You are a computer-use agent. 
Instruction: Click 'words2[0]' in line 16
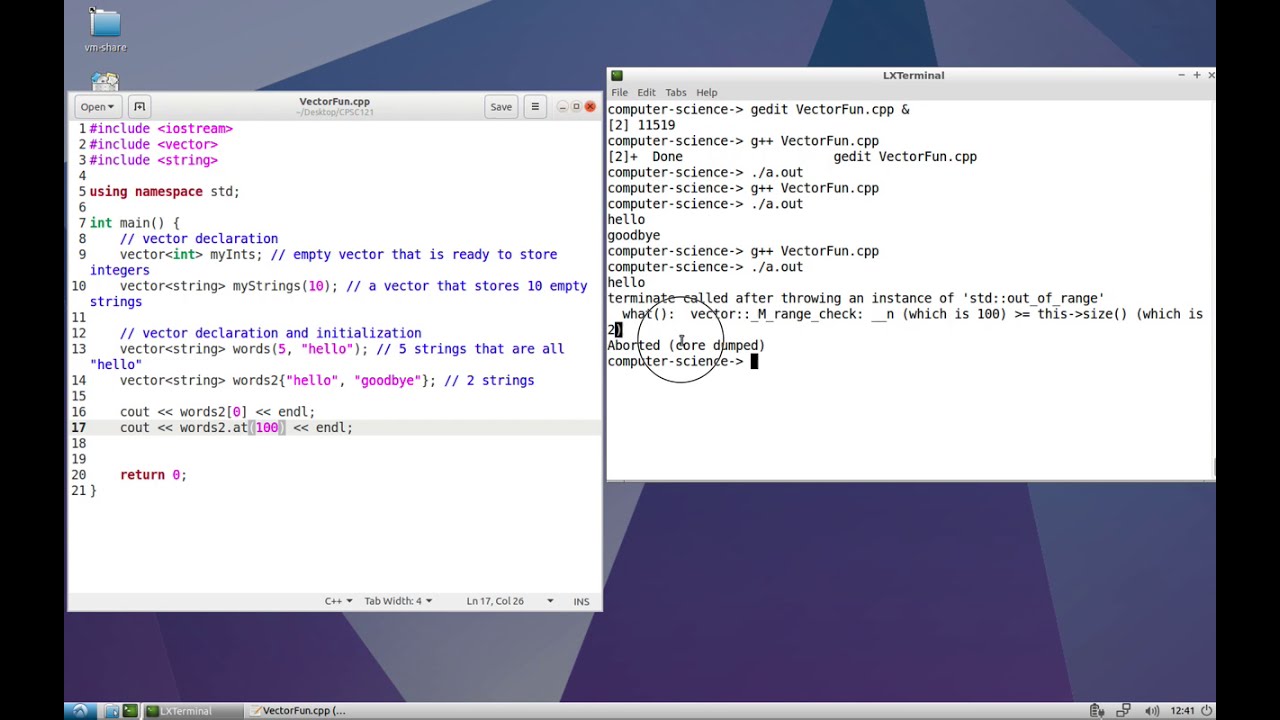(213, 412)
